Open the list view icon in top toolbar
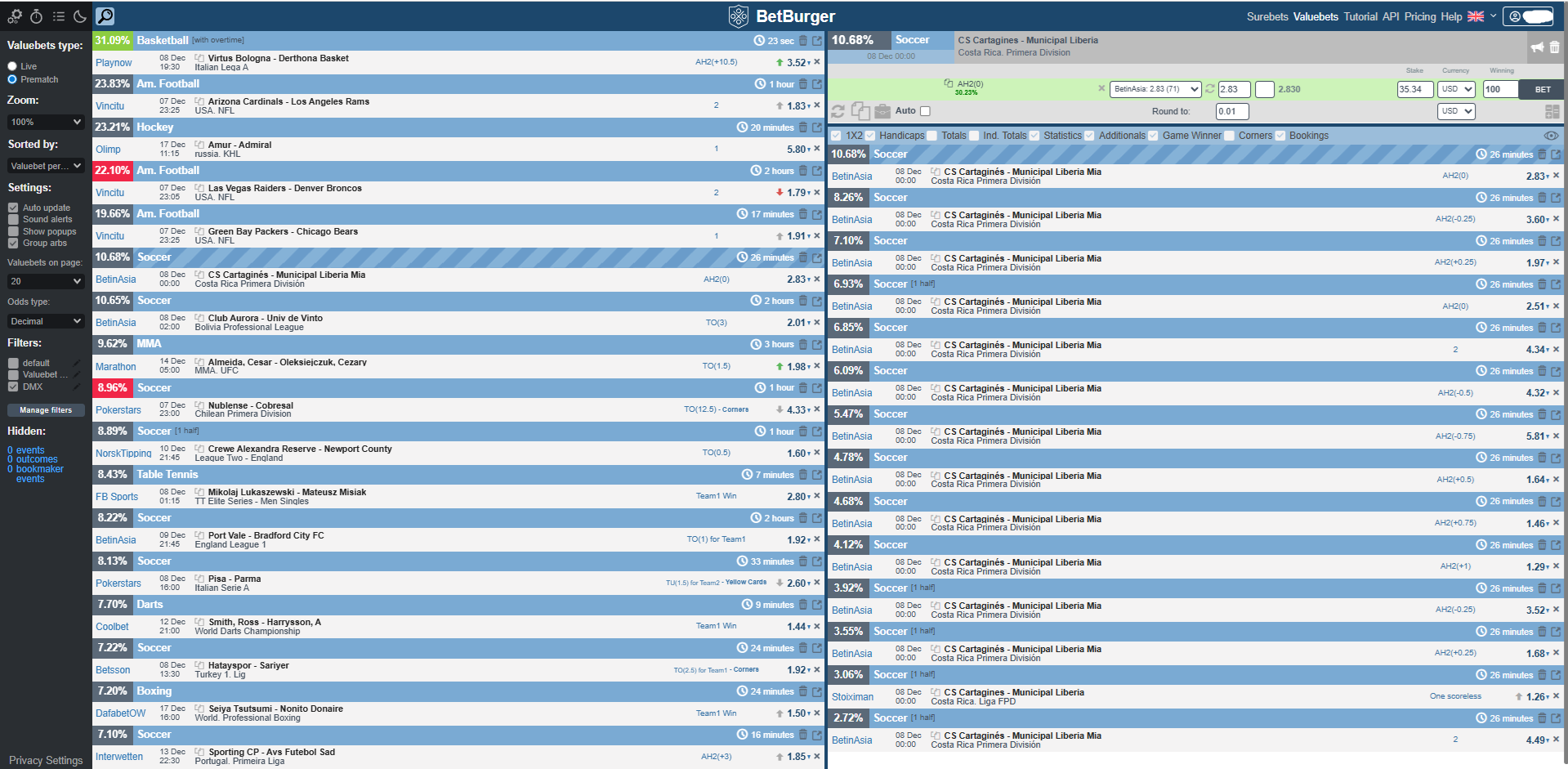 pyautogui.click(x=57, y=16)
